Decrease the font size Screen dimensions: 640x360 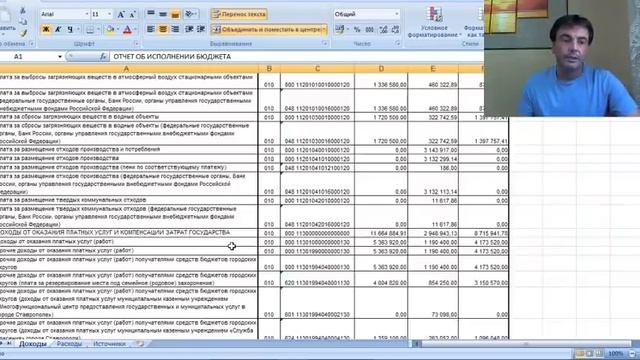pyautogui.click(x=132, y=14)
